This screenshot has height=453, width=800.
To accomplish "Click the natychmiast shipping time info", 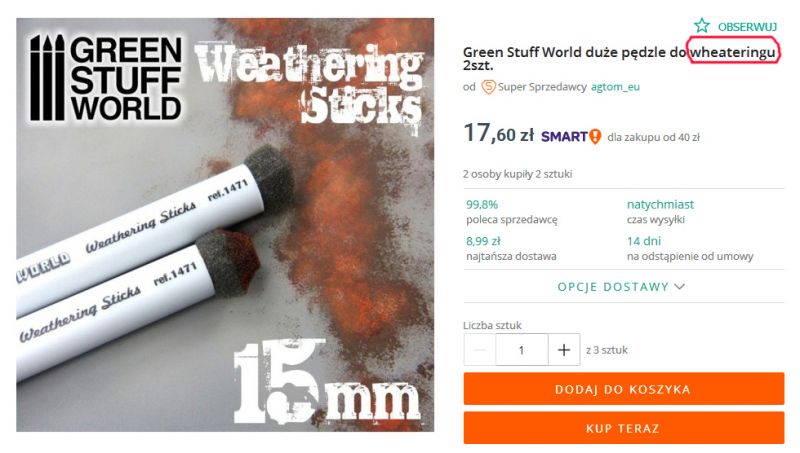I will (660, 205).
